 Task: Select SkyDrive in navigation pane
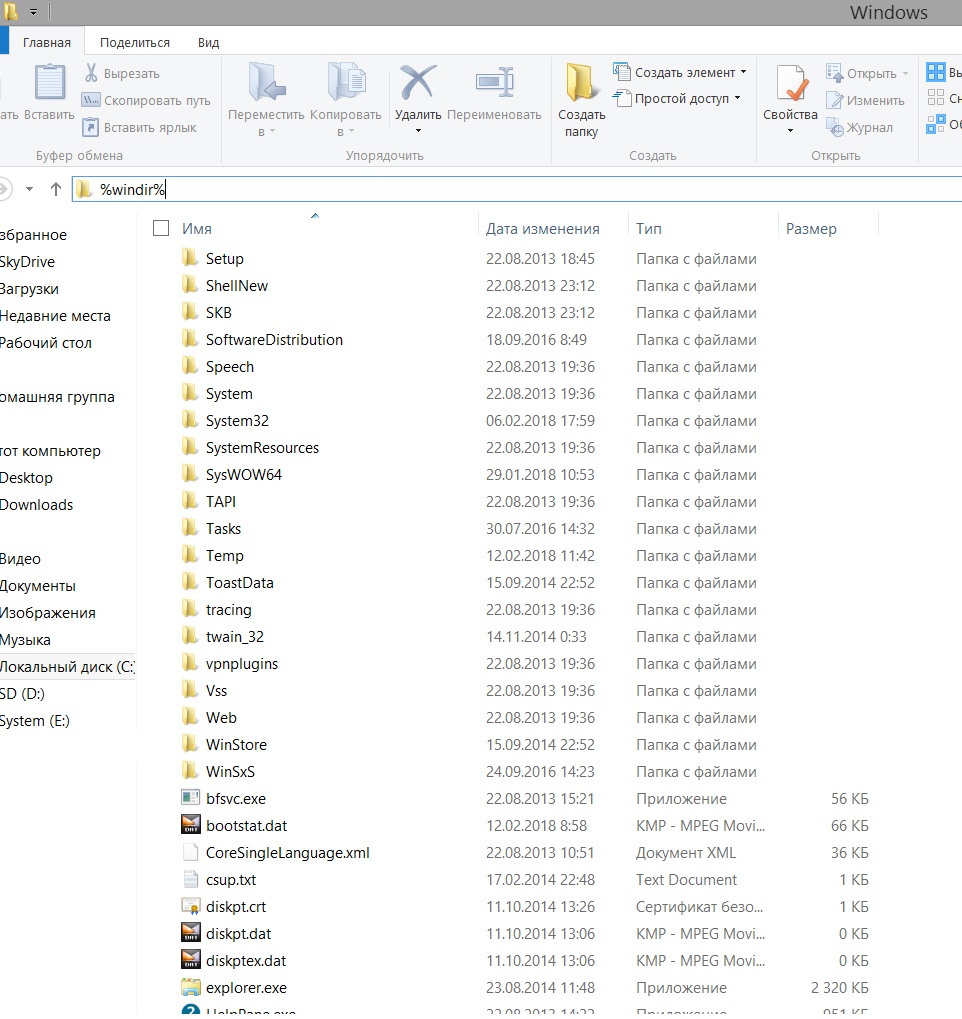click(x=27, y=261)
